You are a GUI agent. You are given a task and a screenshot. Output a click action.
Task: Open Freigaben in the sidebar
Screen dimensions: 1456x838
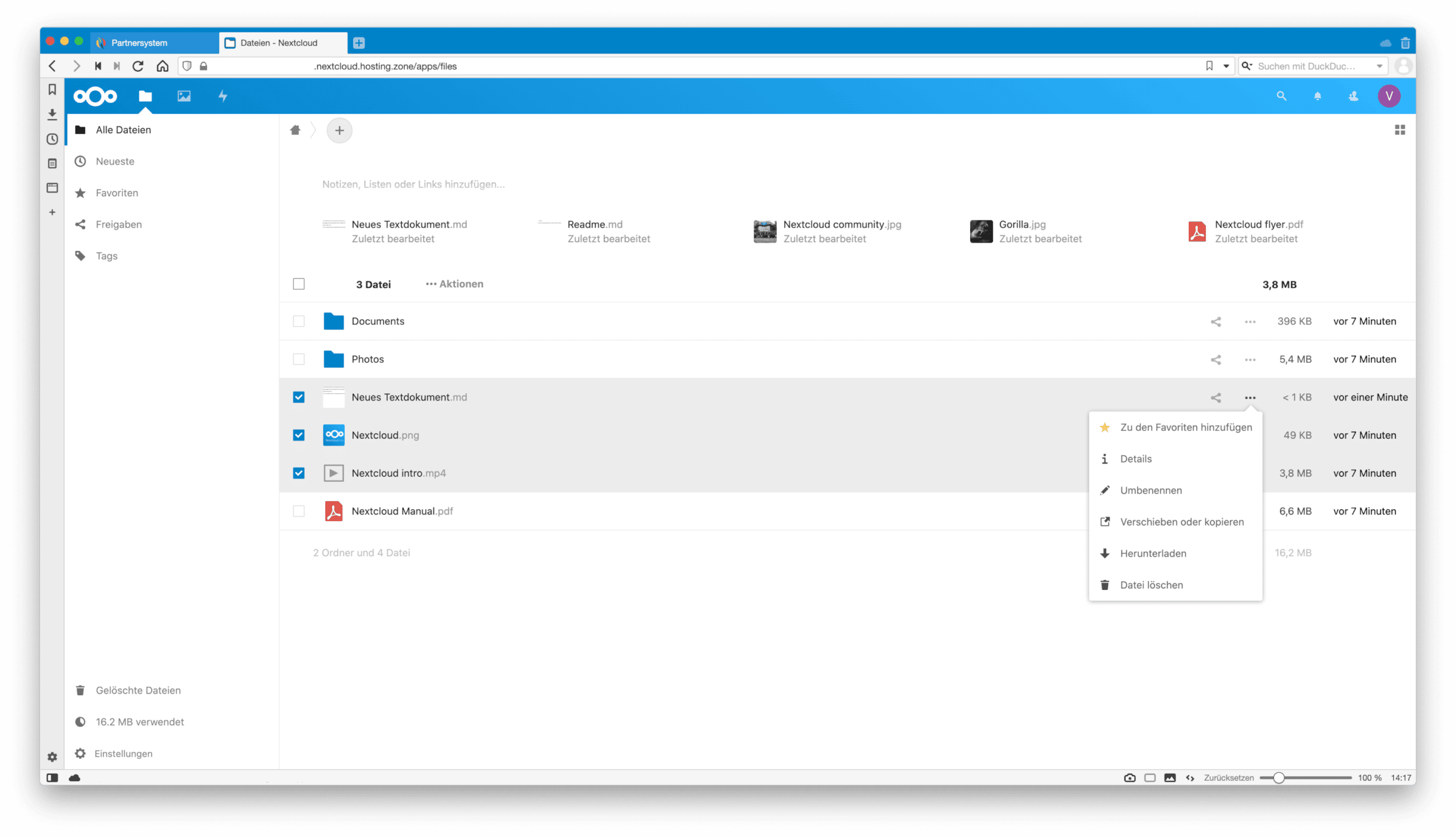pyautogui.click(x=172, y=225)
